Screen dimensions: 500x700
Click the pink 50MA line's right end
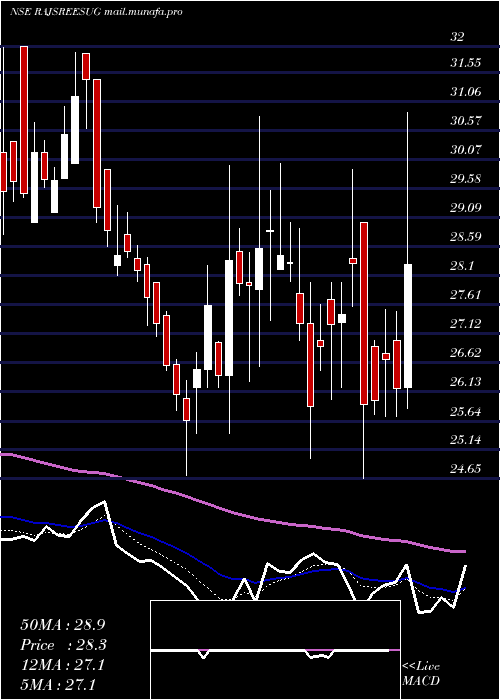click(463, 552)
